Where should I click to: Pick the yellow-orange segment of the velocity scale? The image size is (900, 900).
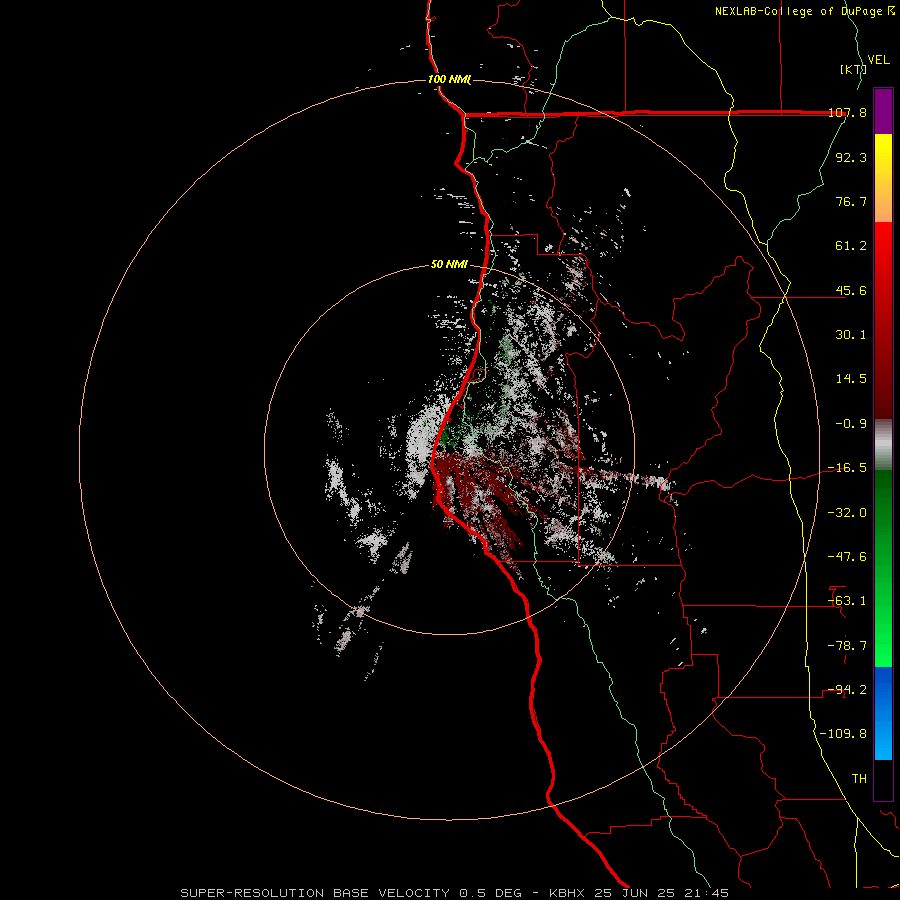click(883, 178)
